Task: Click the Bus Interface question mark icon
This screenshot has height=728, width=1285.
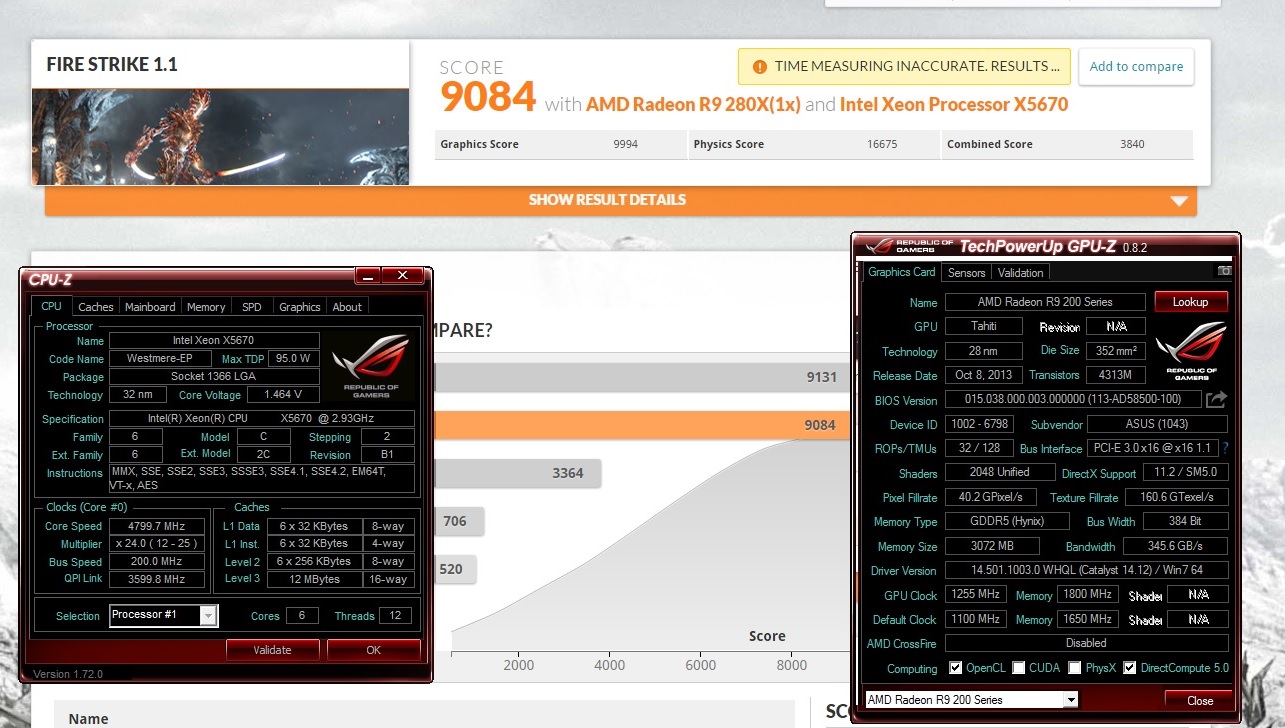Action: (1225, 448)
